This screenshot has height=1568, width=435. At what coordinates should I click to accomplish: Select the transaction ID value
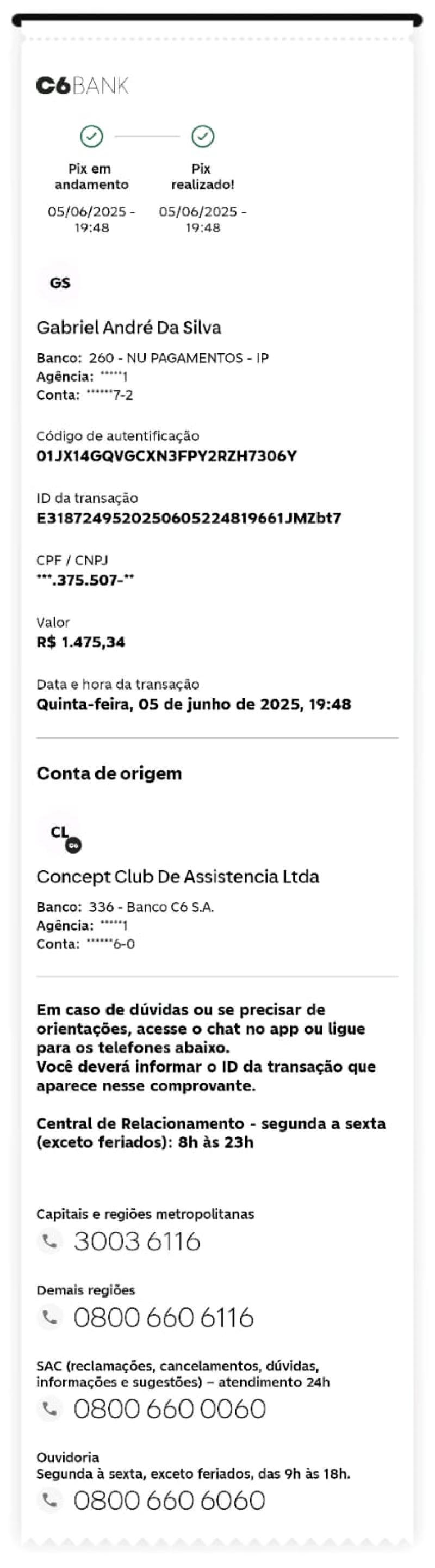(x=189, y=518)
